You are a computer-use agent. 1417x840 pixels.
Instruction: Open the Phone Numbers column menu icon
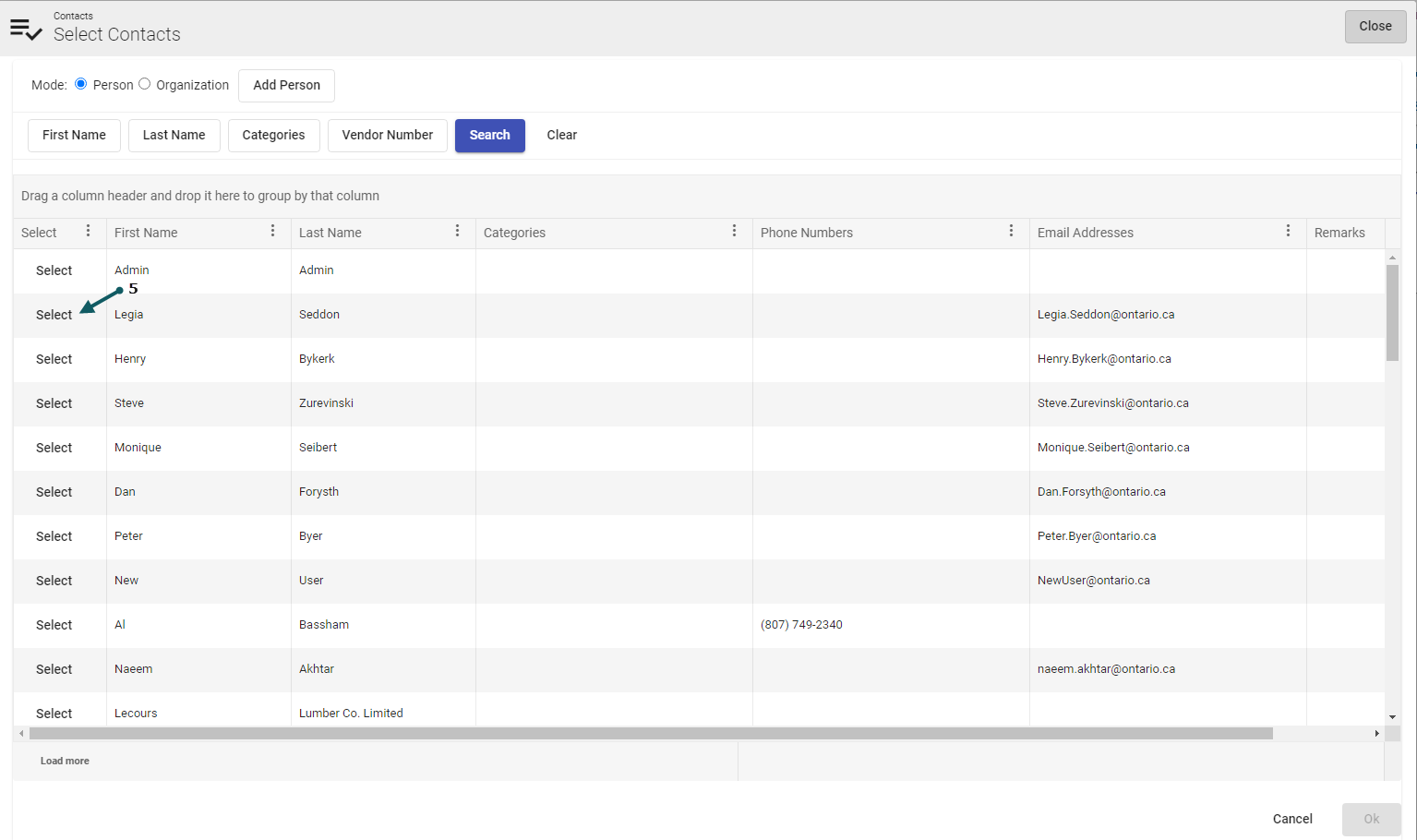click(1012, 231)
